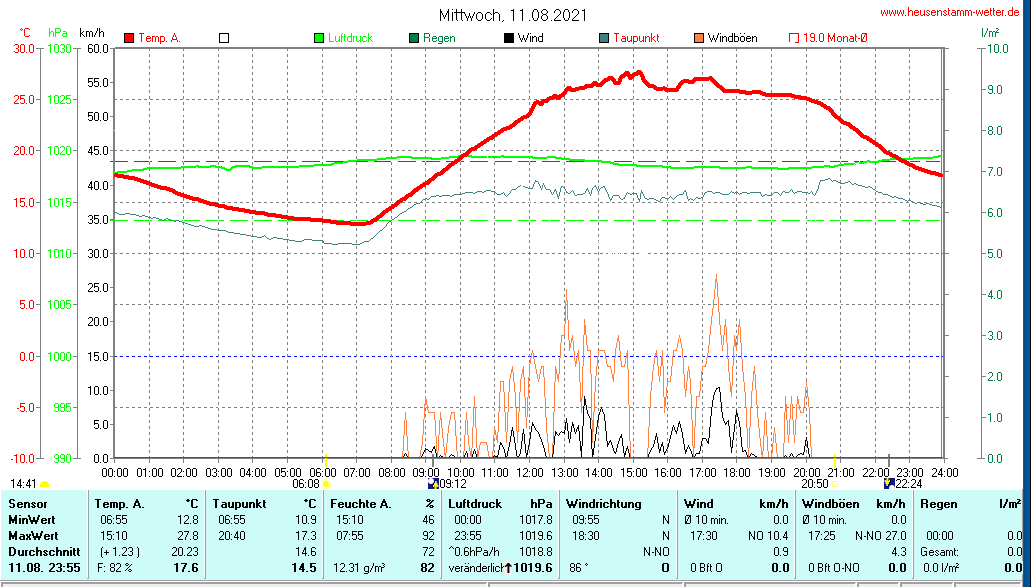Image resolution: width=1034 pixels, height=587 pixels.
Task: Click the chart title Mittwoch, 11.08.2021
Action: click(512, 15)
